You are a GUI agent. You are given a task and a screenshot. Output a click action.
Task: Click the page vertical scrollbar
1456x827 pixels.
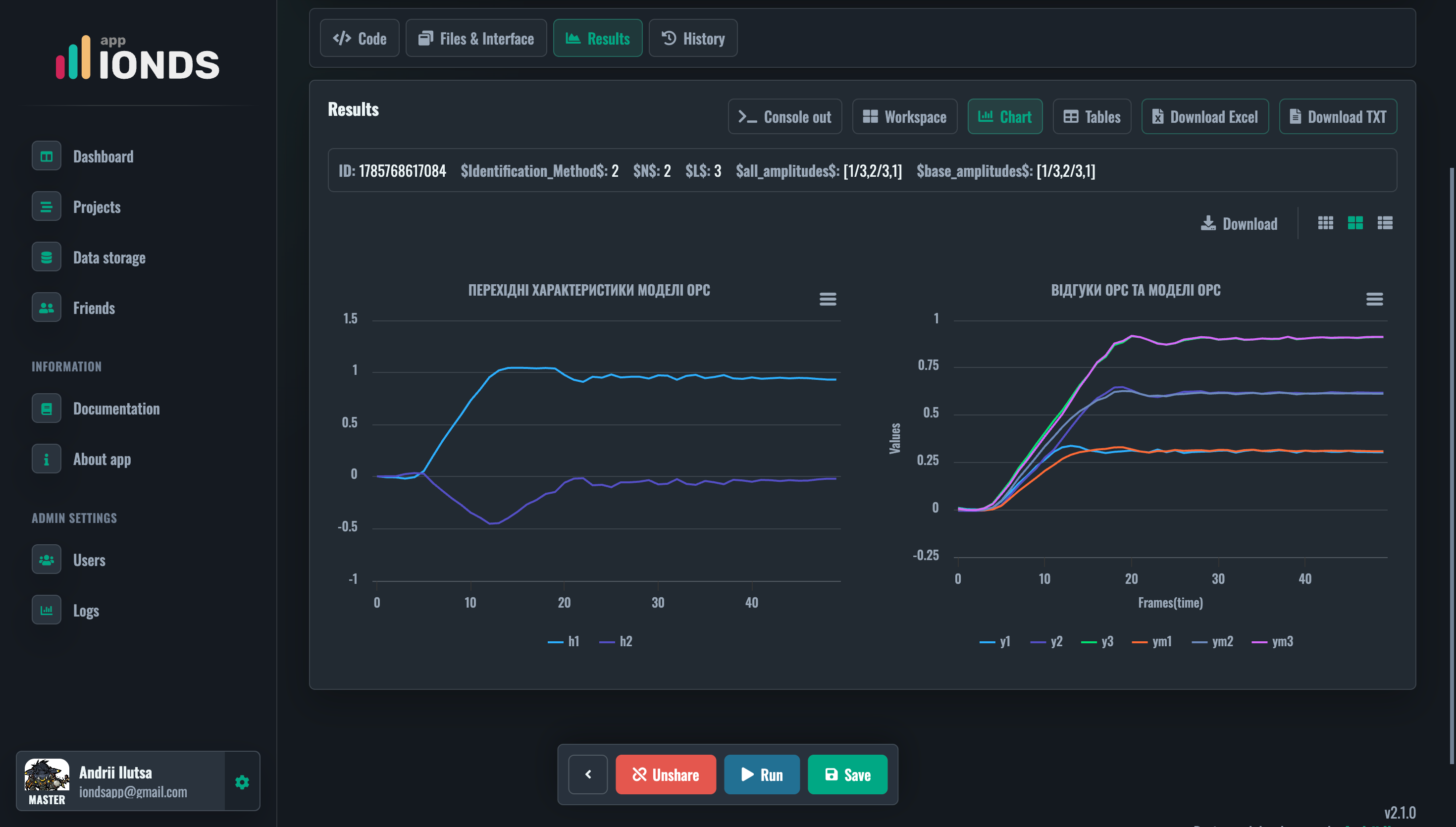(1452, 466)
